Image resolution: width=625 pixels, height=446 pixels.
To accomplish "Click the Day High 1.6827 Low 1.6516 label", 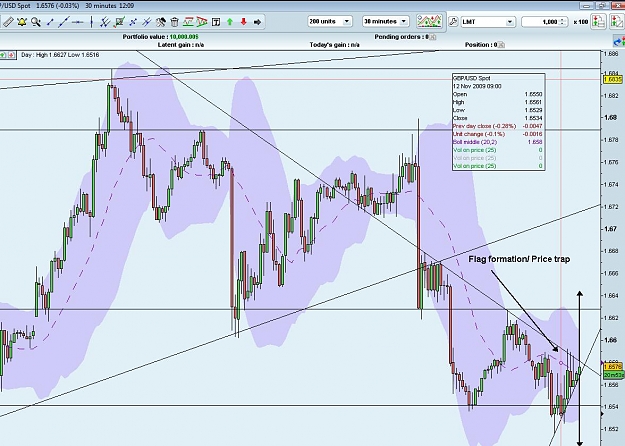I will coord(60,55).
